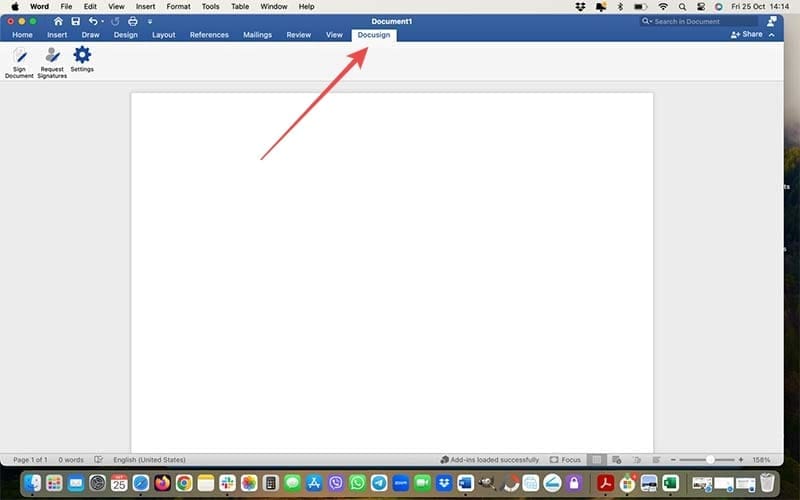Open Finder from the Dock
Viewport: 800px width, 500px height.
point(34,483)
